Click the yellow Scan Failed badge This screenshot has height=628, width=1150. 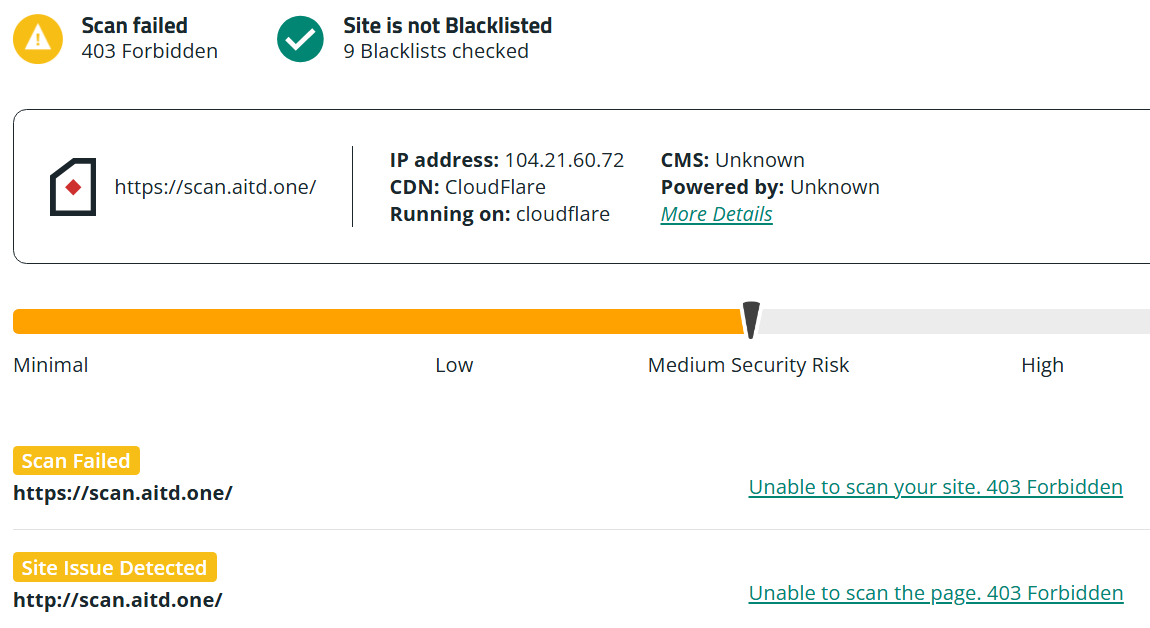(76, 461)
